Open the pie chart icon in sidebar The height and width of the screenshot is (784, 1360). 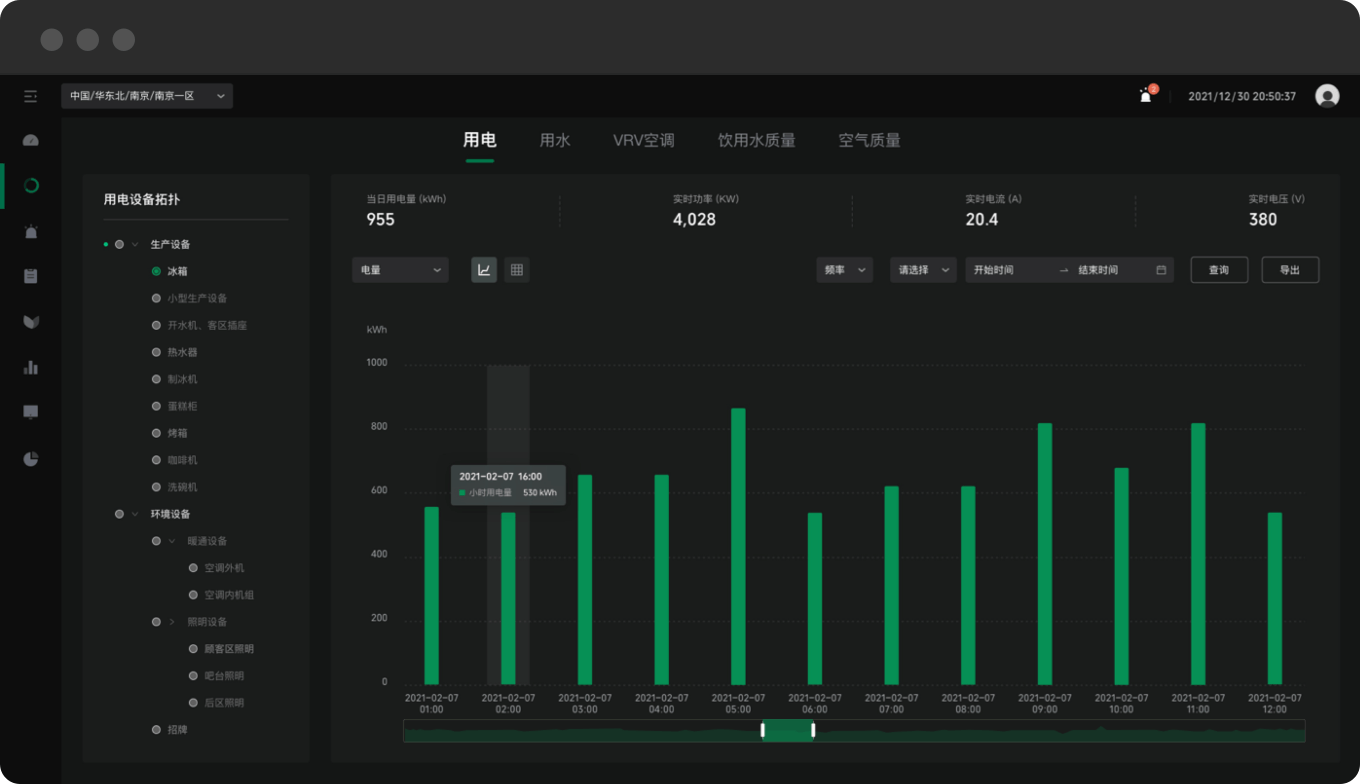31,459
